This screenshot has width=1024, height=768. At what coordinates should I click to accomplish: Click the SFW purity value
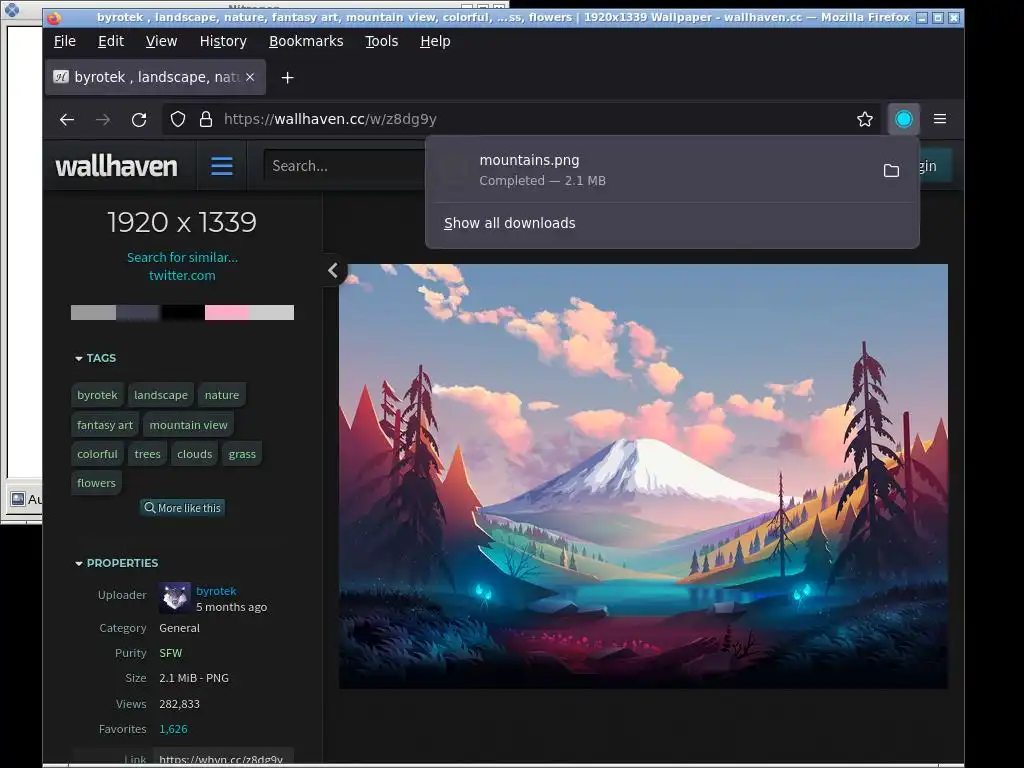pos(170,653)
